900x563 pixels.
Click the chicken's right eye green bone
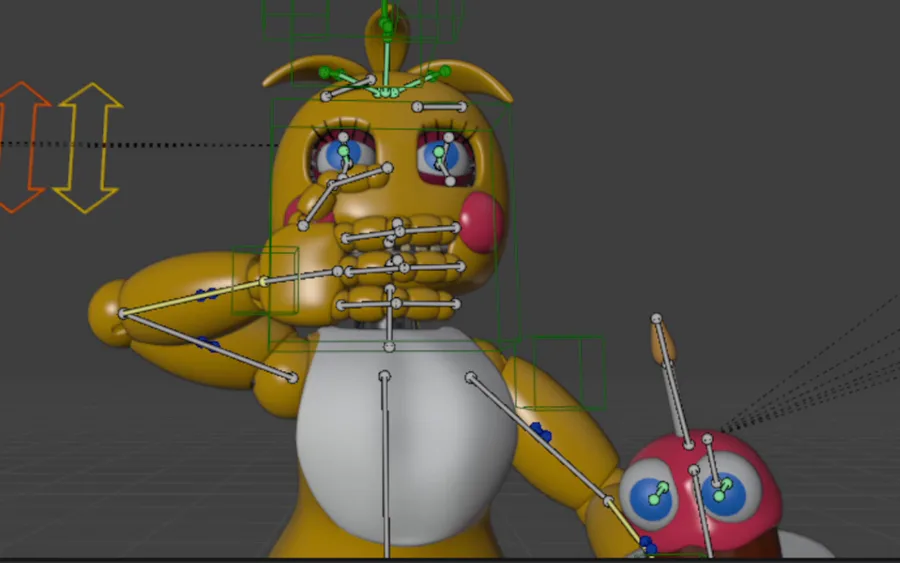tap(440, 155)
